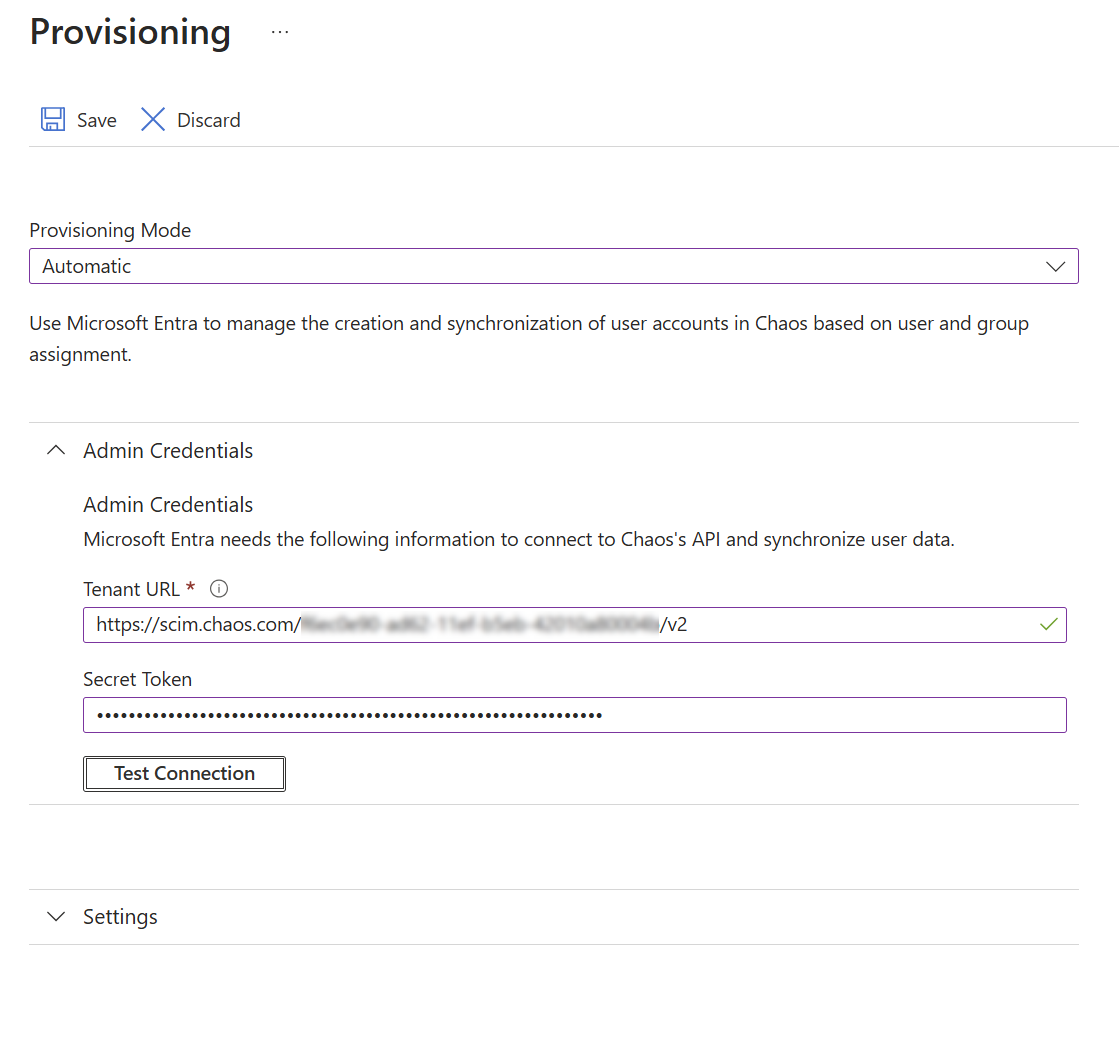Click the Tenant URL label text
Image resolution: width=1119 pixels, height=1047 pixels.
(x=131, y=590)
